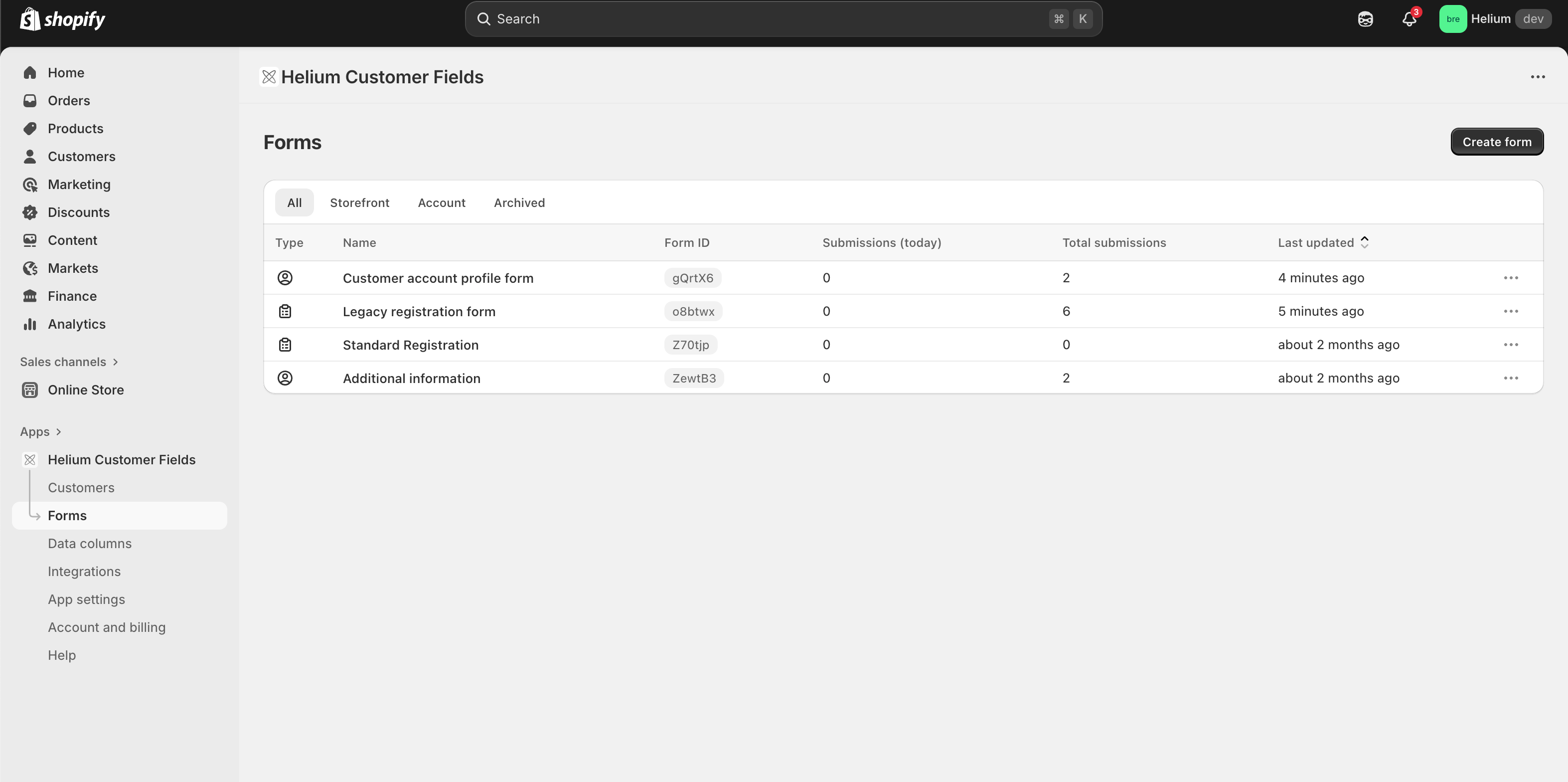Click the Submissions (today) column header
Image resolution: width=1568 pixels, height=782 pixels.
click(881, 242)
